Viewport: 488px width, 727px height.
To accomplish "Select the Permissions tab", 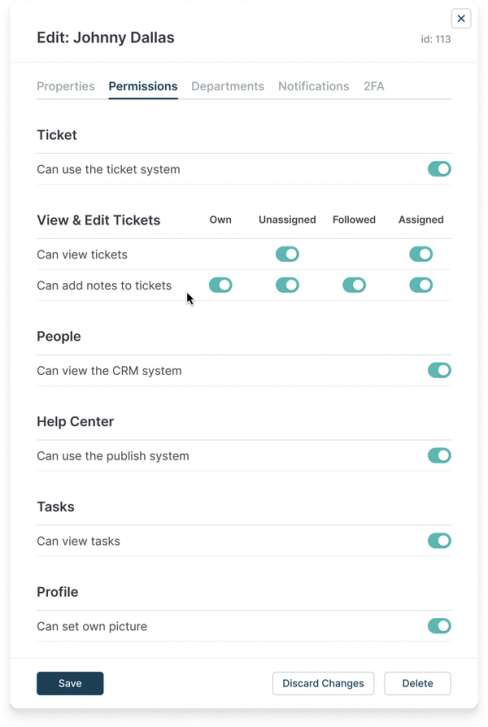I will [143, 86].
